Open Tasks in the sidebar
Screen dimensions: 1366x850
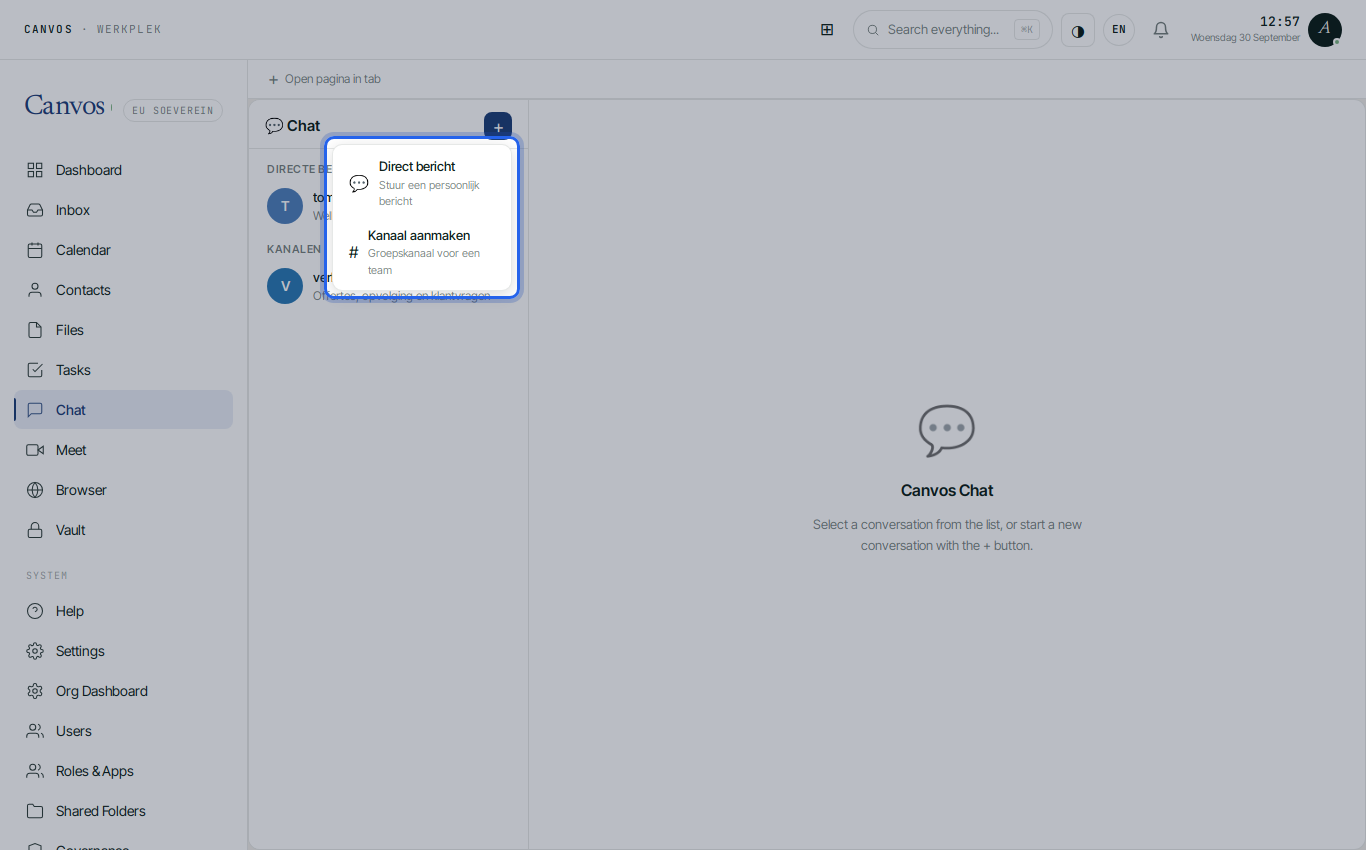pos(123,370)
